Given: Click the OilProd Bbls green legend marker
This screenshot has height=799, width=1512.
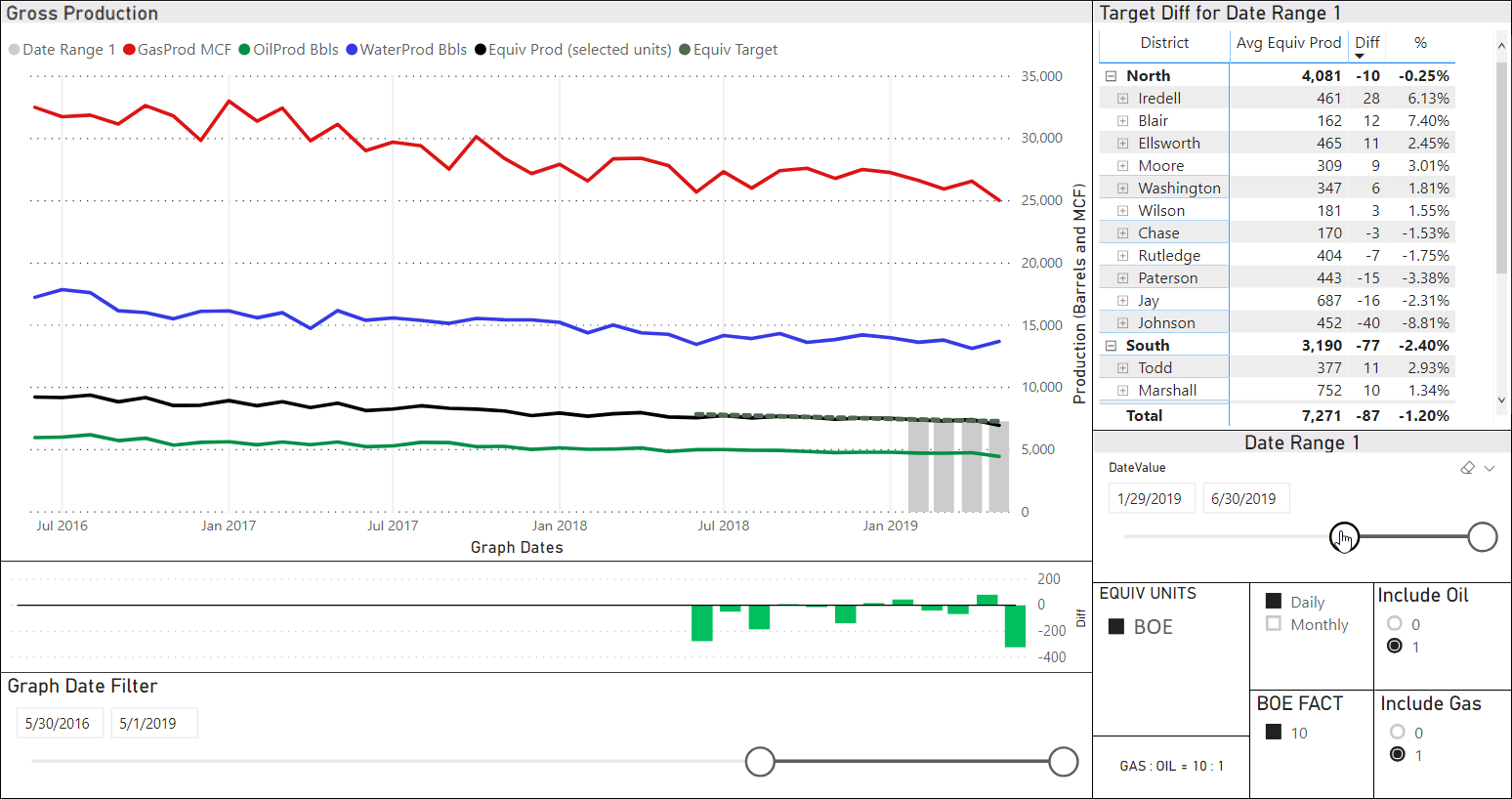Looking at the screenshot, I should click(244, 50).
